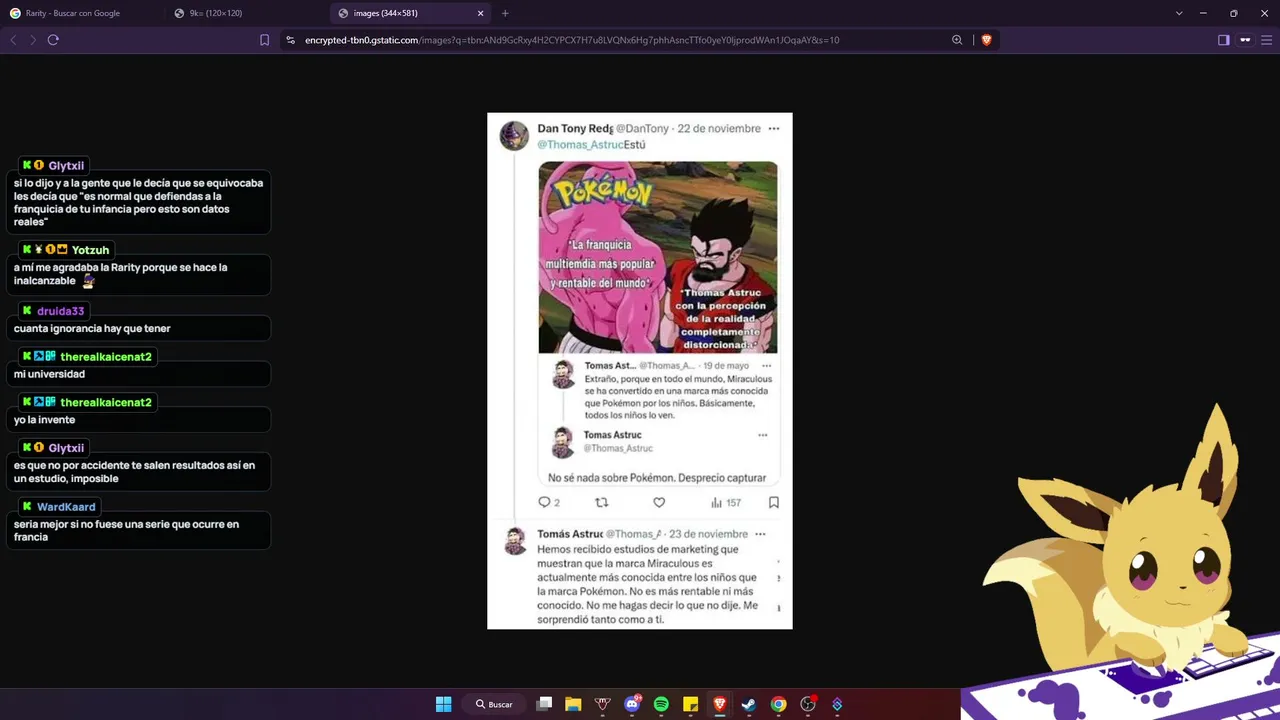
Task: Go forward to the next page
Action: point(32,40)
